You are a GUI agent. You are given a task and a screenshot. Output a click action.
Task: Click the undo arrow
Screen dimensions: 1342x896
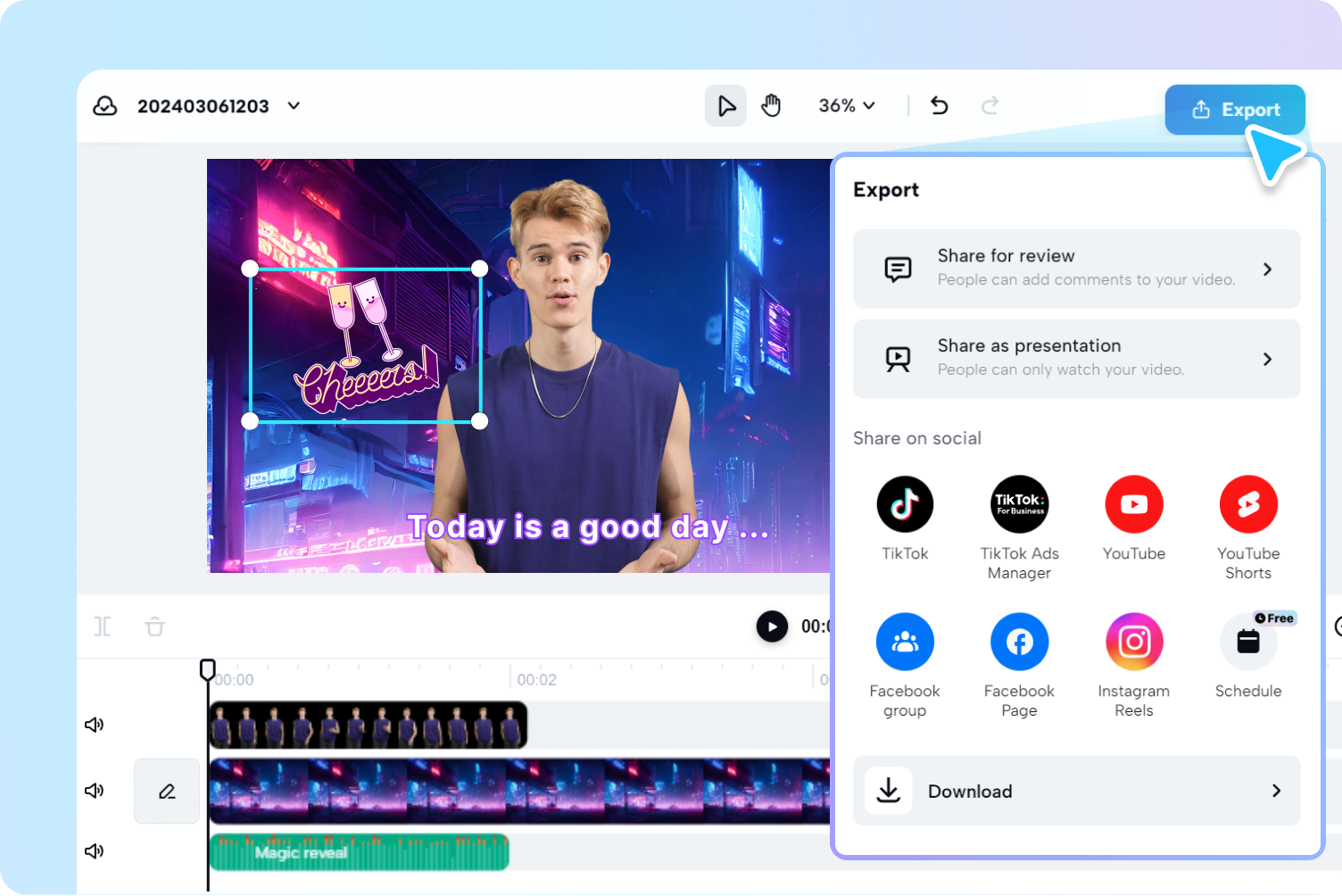pos(939,106)
